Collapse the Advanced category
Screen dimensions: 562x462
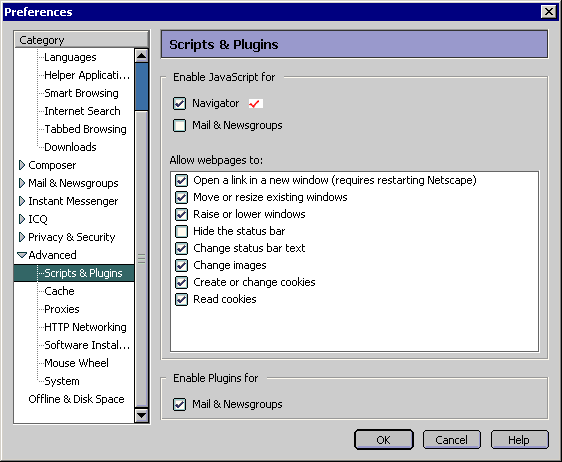click(x=22, y=255)
